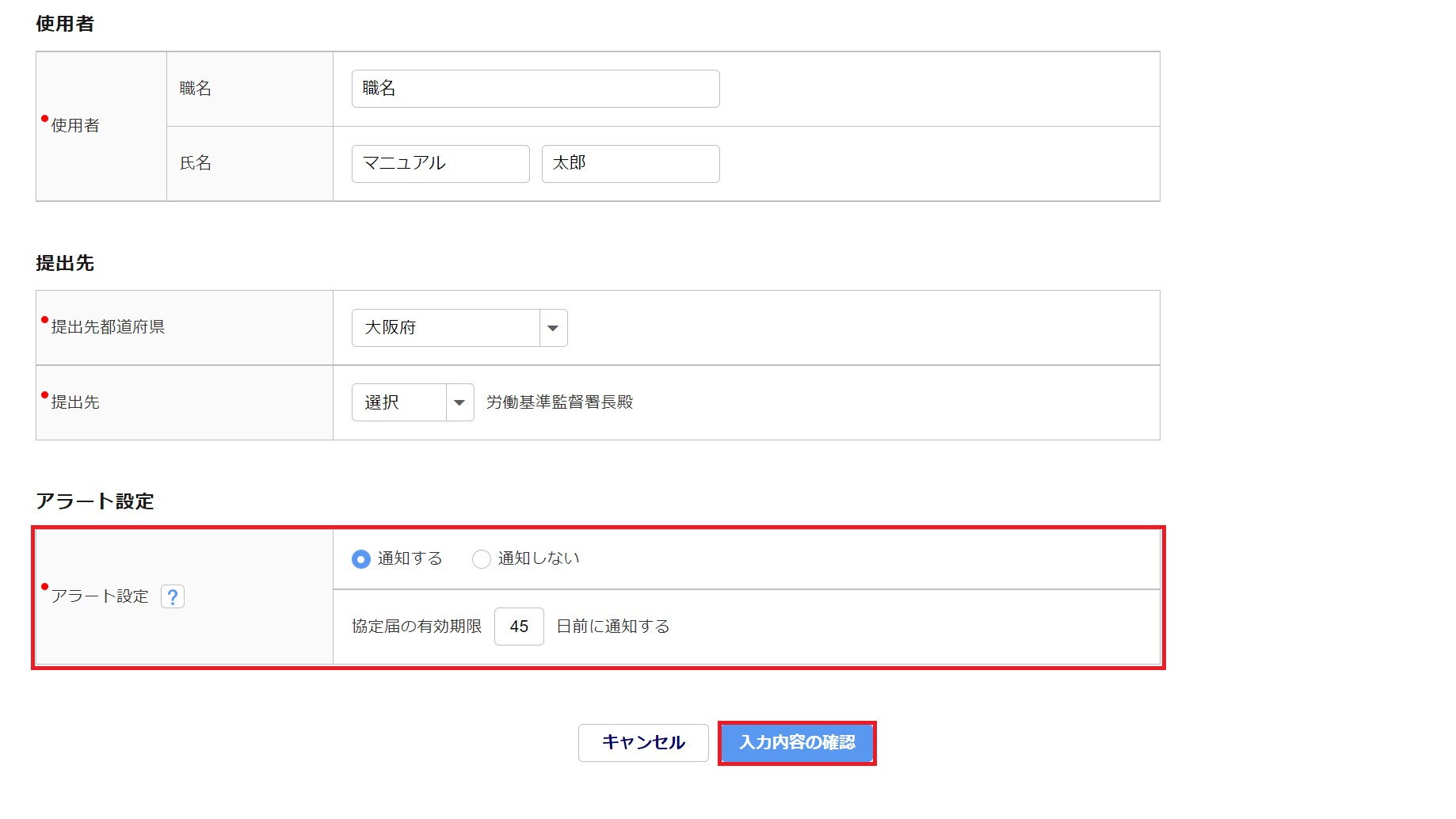
Task: Click the given name field containing 太郎
Action: tap(631, 164)
